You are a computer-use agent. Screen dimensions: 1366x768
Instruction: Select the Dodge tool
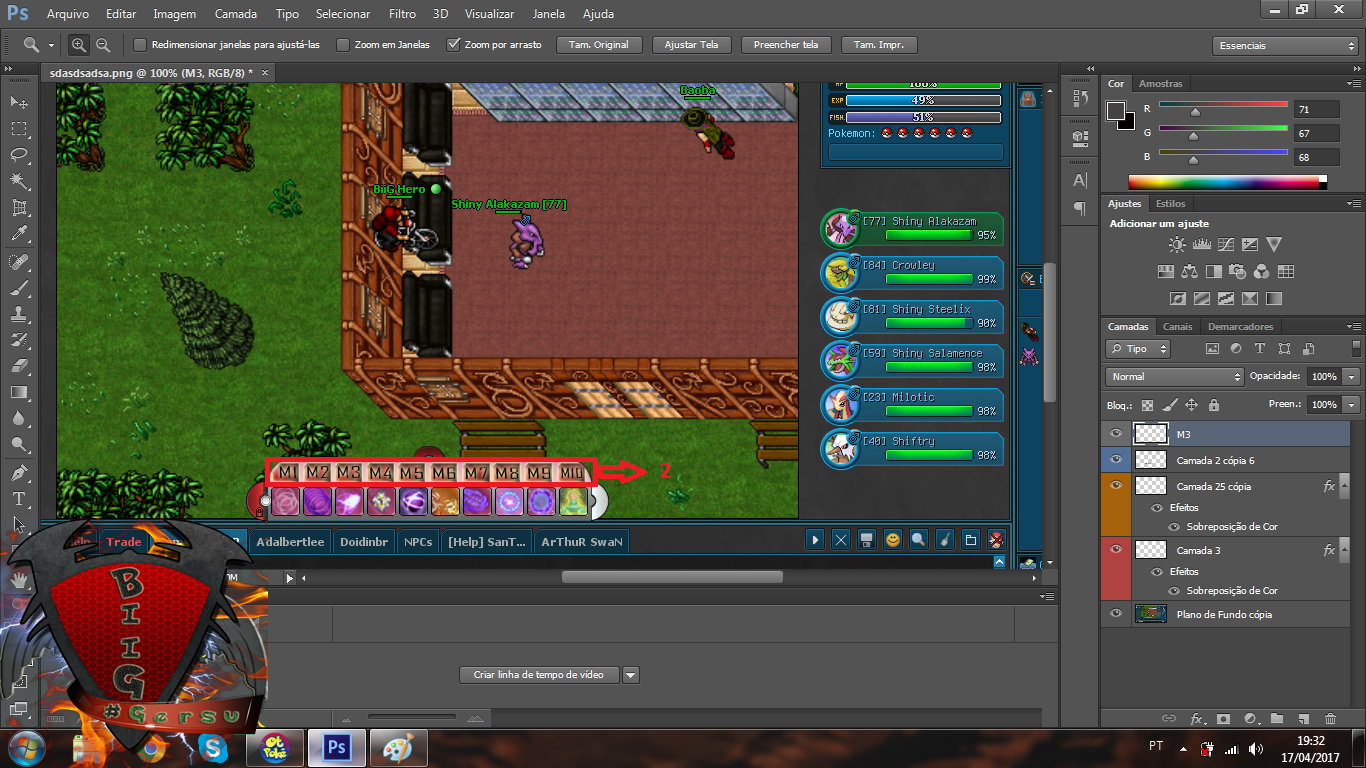[19, 444]
